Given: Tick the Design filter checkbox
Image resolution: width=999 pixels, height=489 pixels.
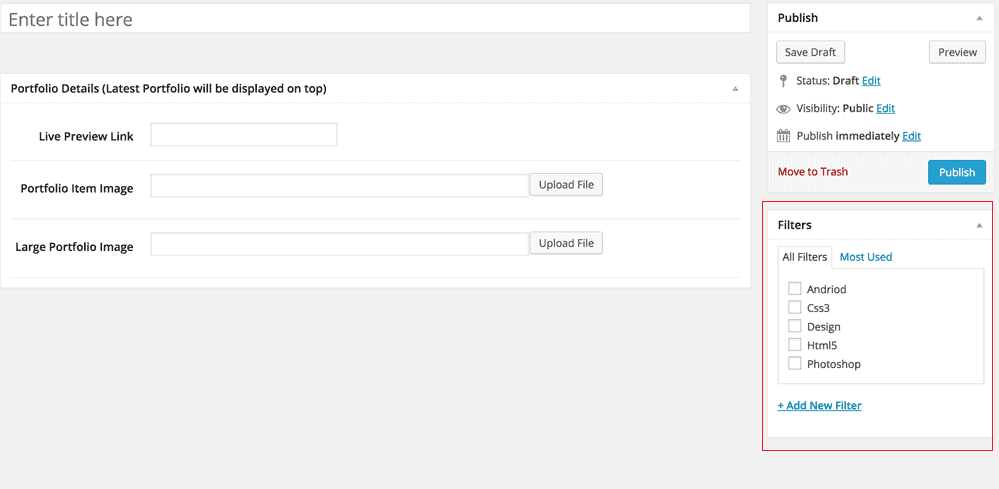Looking at the screenshot, I should point(795,326).
